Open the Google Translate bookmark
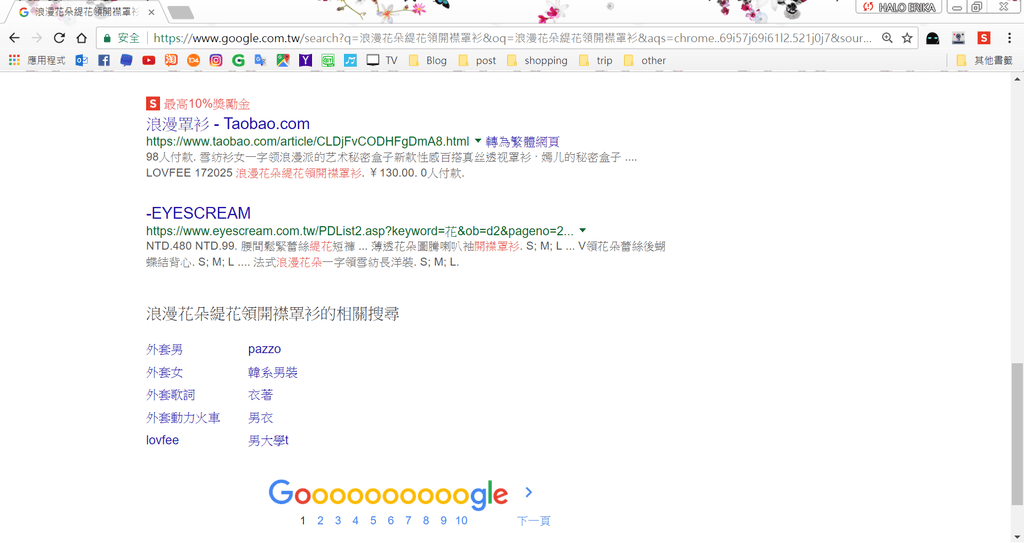 click(x=261, y=60)
